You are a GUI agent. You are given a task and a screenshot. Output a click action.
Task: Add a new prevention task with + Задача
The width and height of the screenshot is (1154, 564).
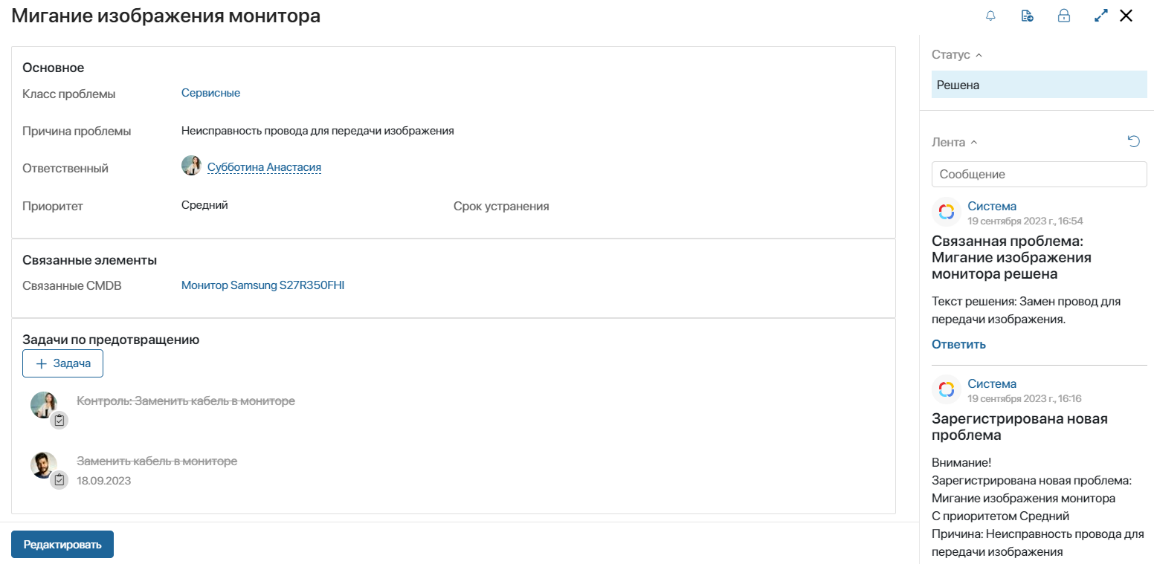tap(63, 364)
